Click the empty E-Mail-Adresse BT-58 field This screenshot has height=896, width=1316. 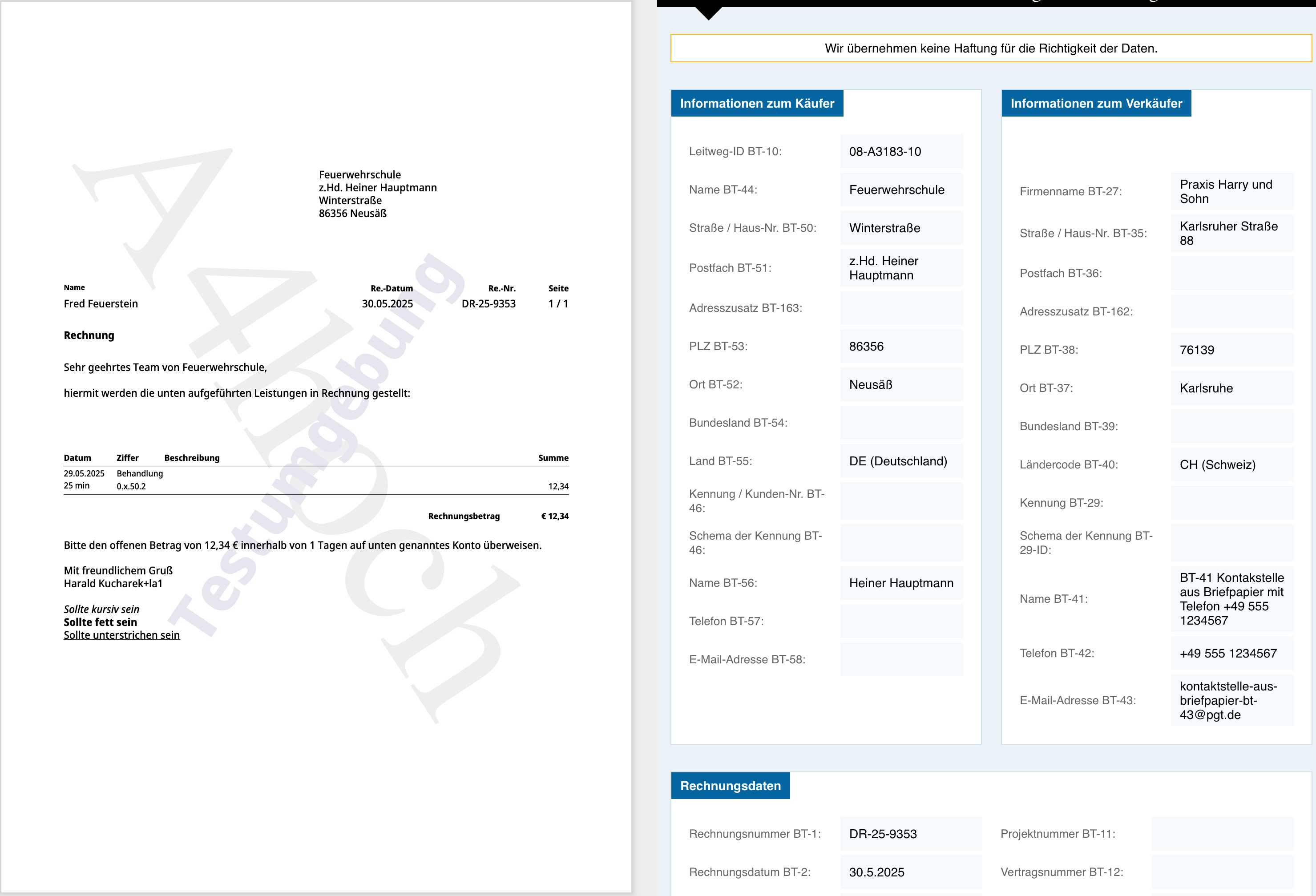click(901, 659)
